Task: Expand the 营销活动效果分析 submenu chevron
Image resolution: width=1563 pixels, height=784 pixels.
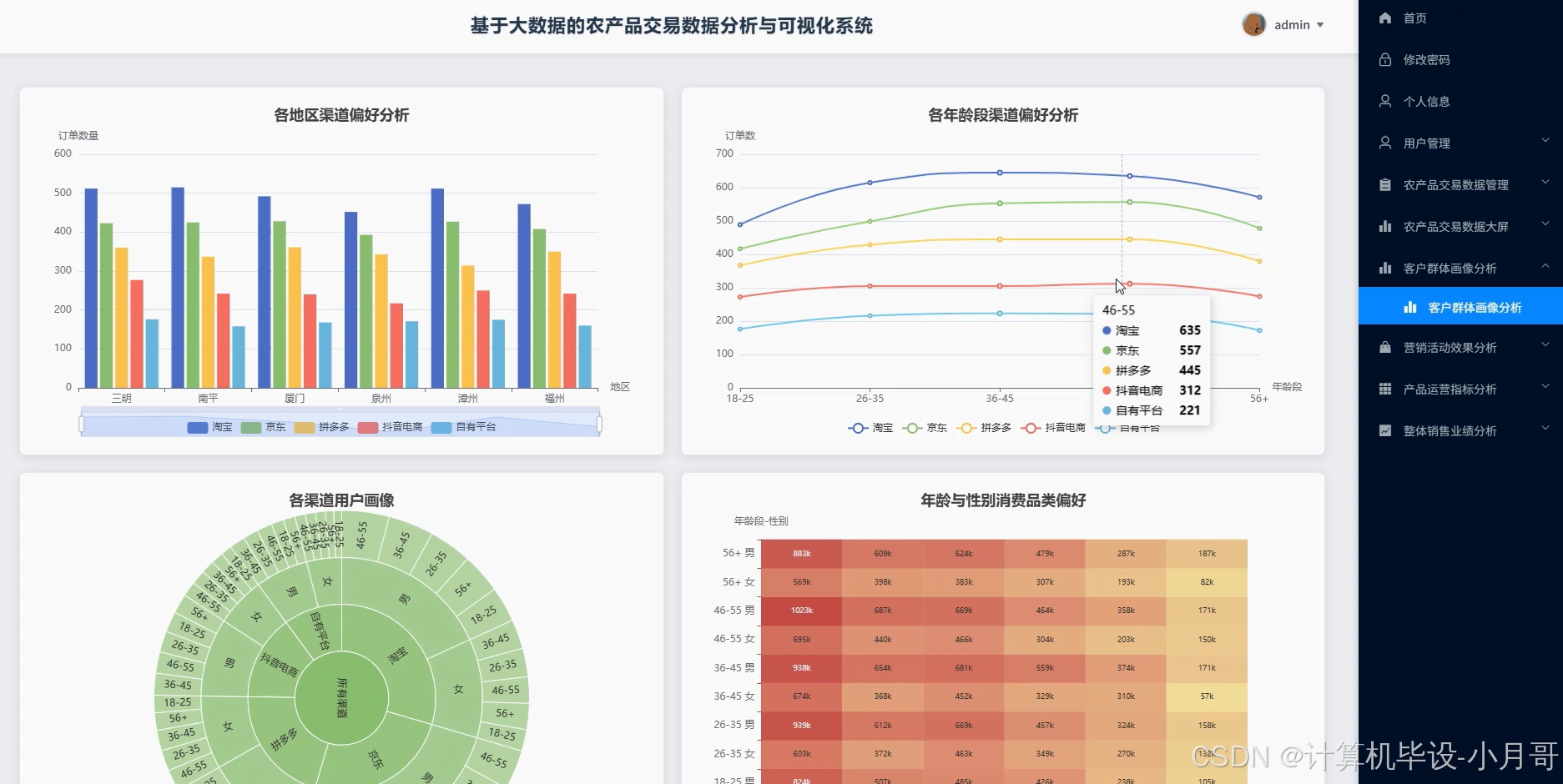Action: tap(1545, 344)
